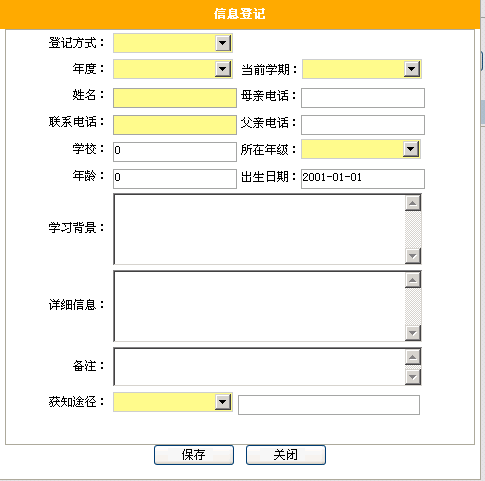485x481 pixels.
Task: Click the 年龄 input field
Action: tap(175, 179)
